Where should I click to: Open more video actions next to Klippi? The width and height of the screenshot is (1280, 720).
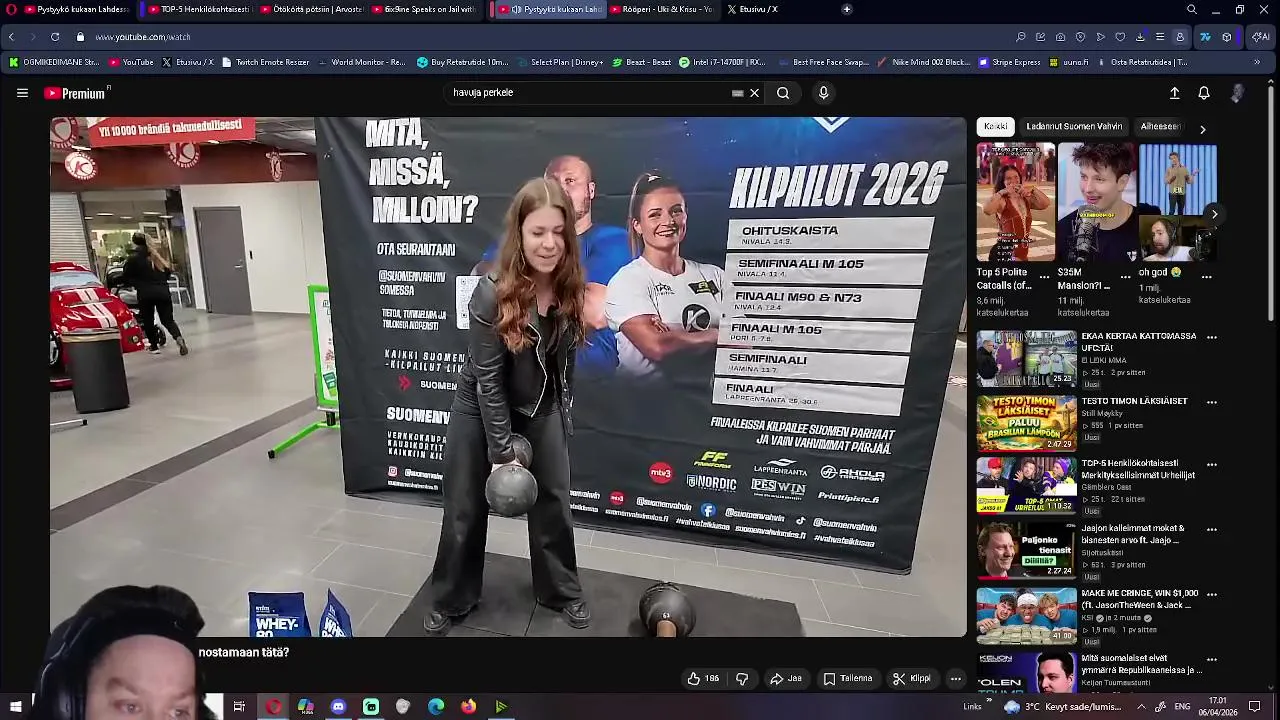(x=955, y=678)
